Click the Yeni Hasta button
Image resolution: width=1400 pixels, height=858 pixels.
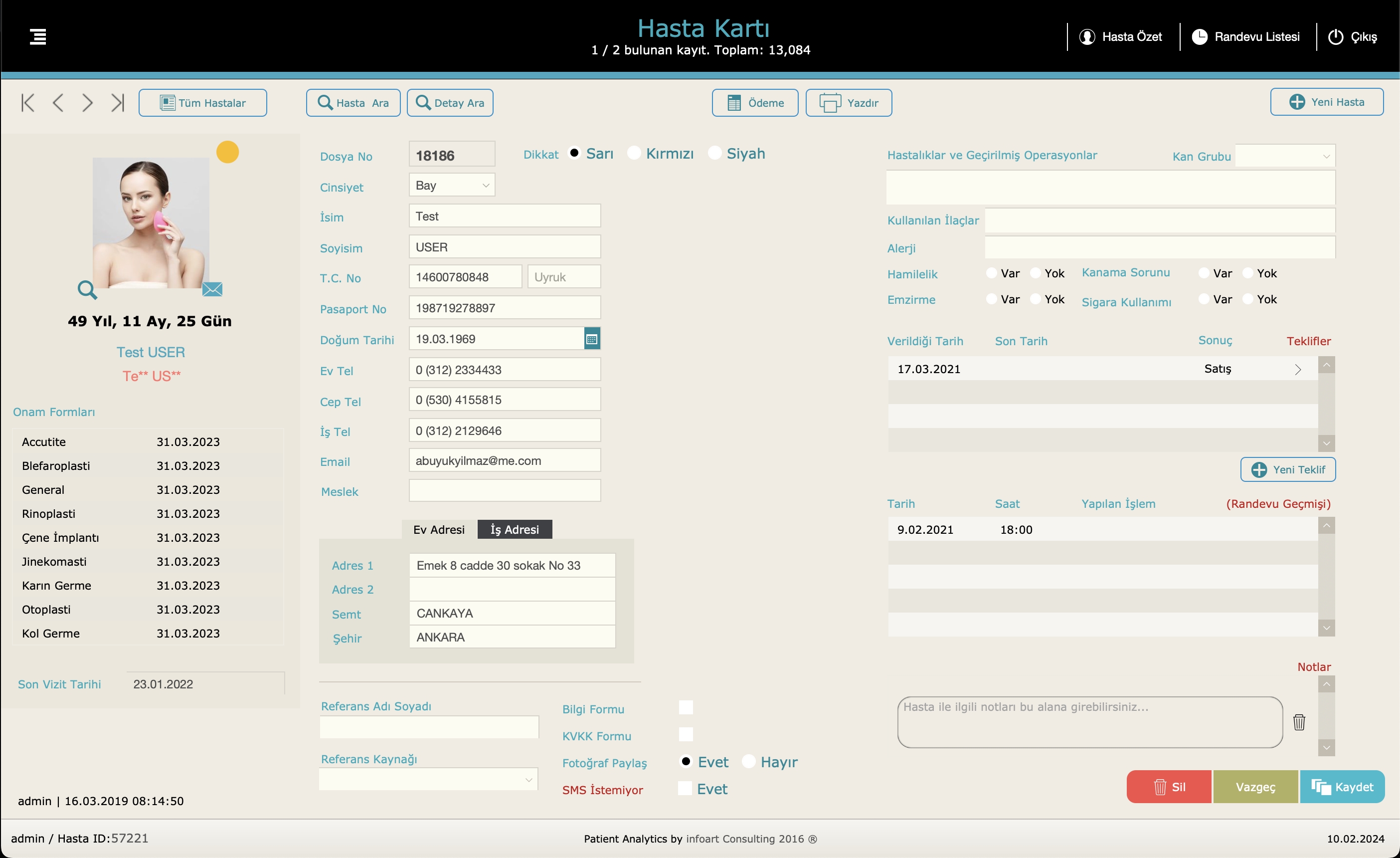click(1327, 102)
